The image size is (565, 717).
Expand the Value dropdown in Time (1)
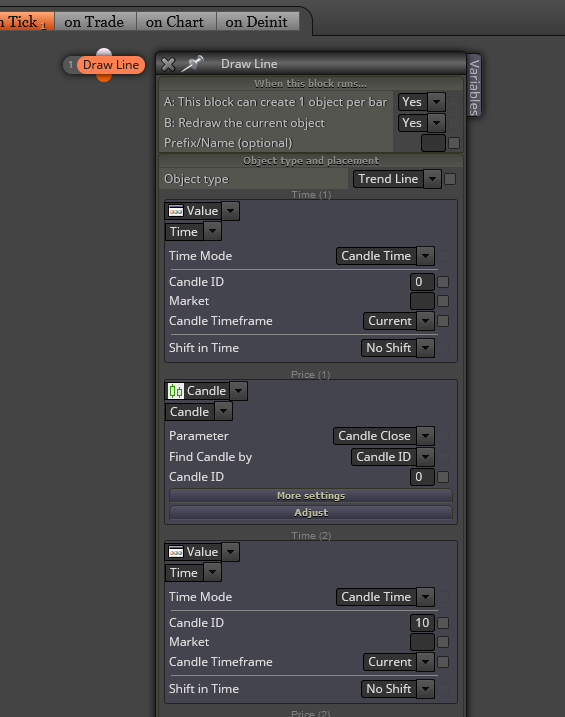[230, 211]
